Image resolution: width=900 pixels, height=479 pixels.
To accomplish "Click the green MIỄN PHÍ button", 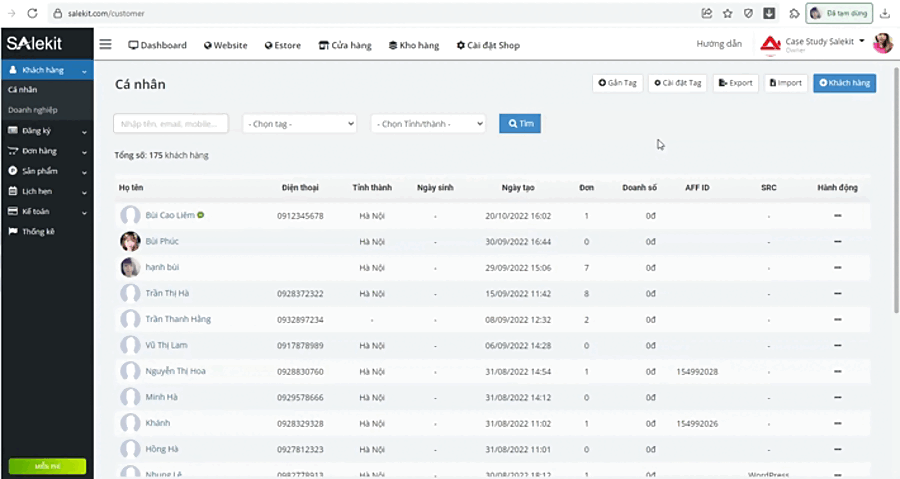I will pos(47,466).
